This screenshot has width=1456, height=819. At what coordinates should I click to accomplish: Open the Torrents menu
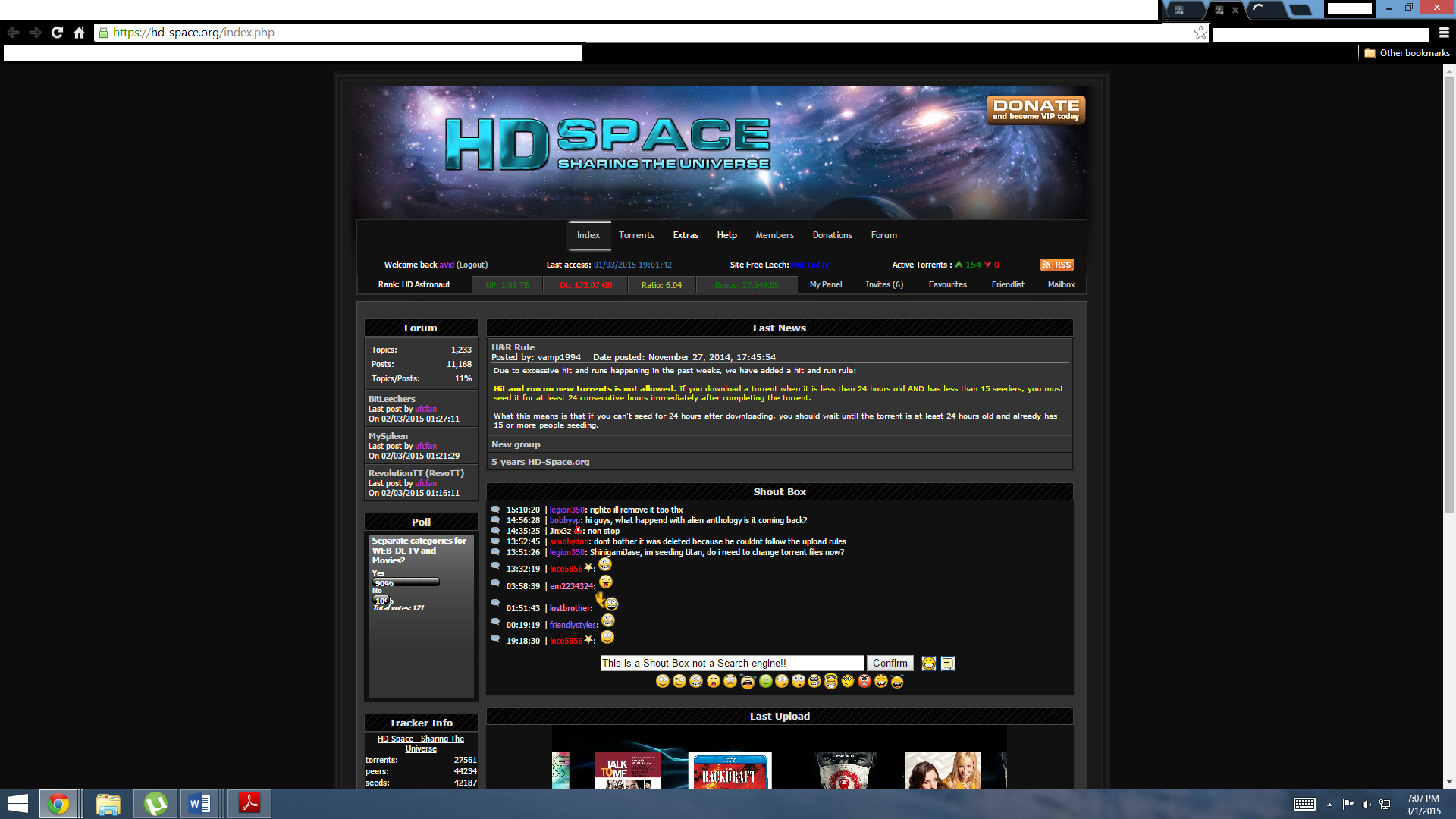coord(636,235)
